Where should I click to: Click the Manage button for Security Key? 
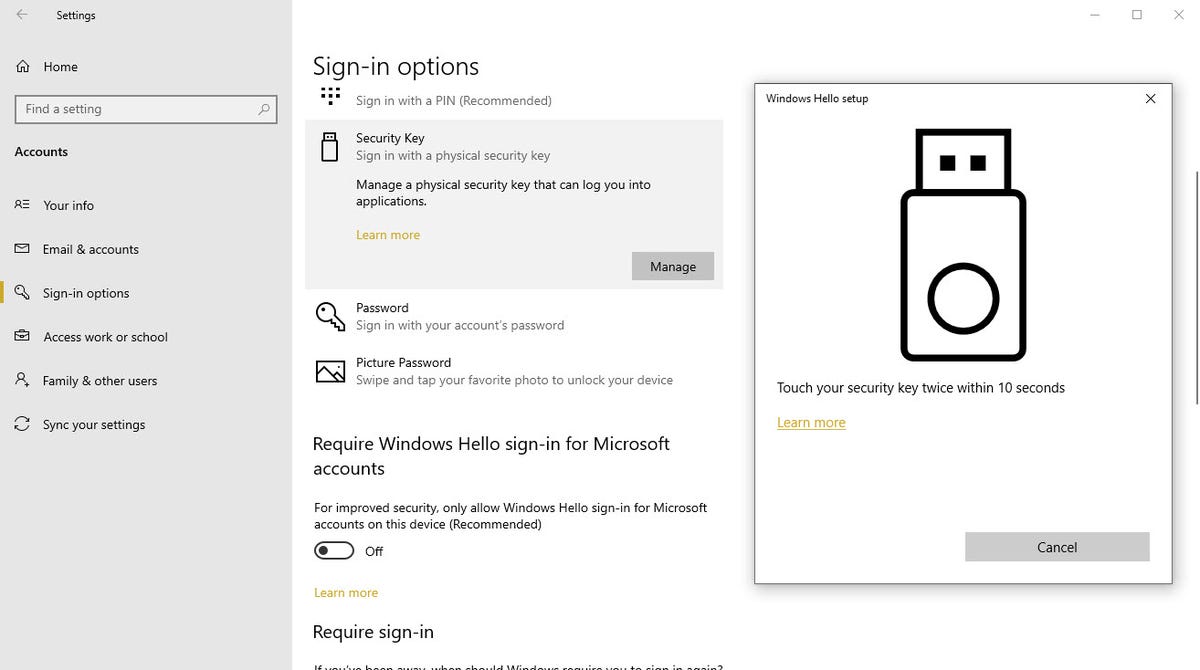click(x=673, y=266)
